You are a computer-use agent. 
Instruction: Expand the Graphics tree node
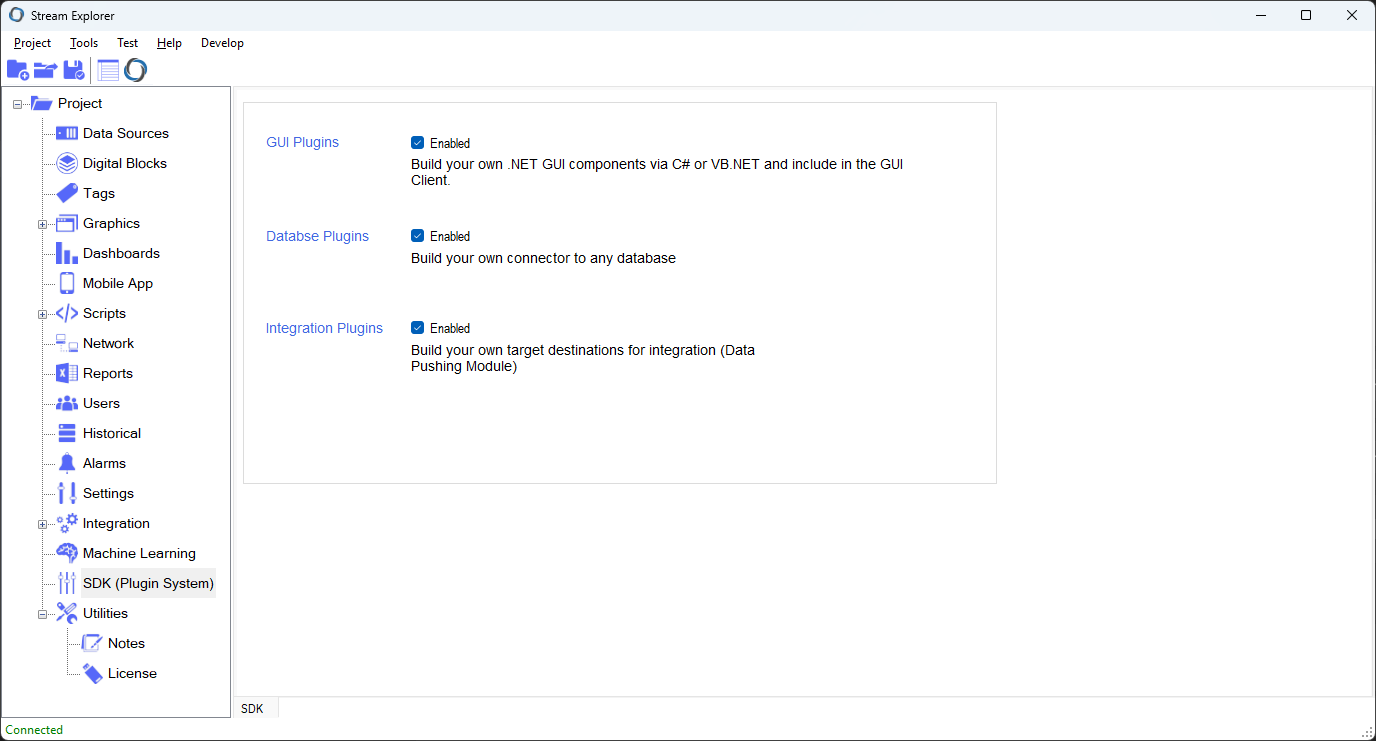(42, 224)
